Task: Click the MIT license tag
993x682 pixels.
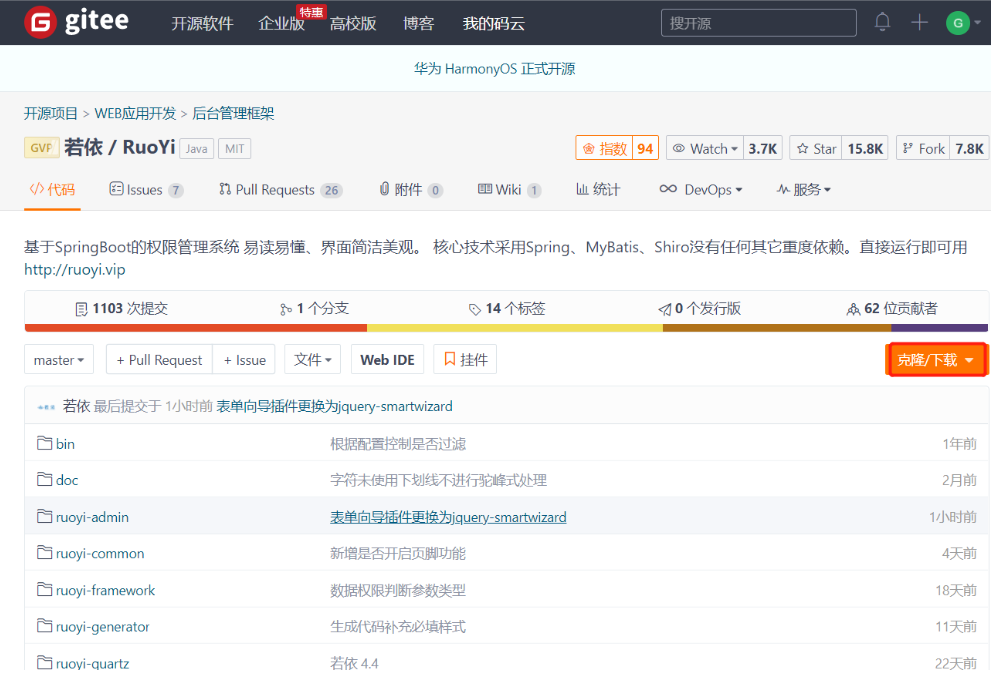Action: coord(234,149)
